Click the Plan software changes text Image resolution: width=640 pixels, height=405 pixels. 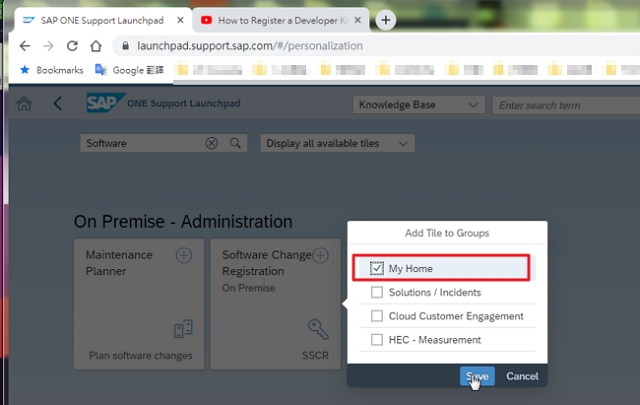pyautogui.click(x=140, y=356)
